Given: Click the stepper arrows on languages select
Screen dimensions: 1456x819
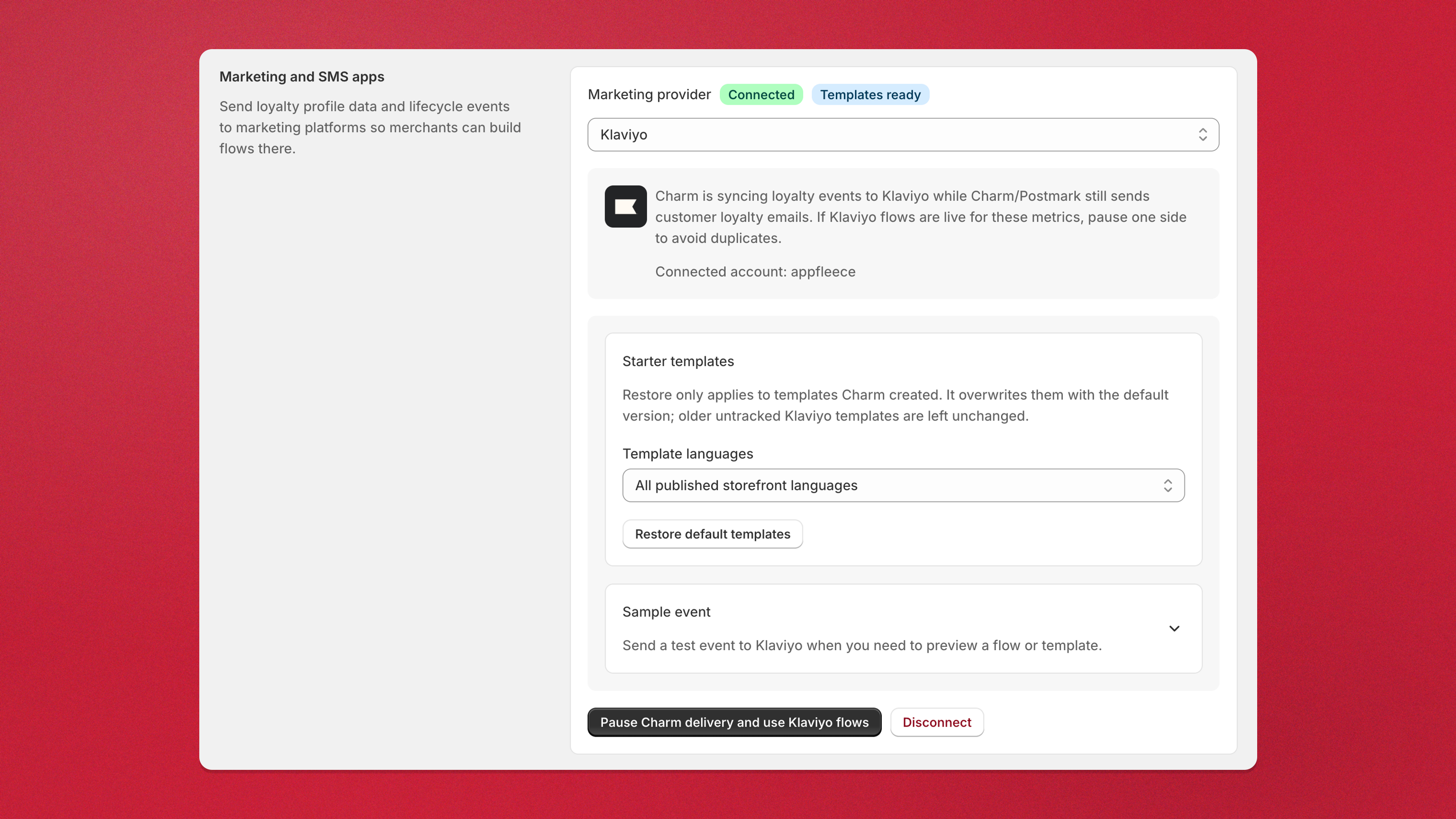Looking at the screenshot, I should pyautogui.click(x=1168, y=485).
